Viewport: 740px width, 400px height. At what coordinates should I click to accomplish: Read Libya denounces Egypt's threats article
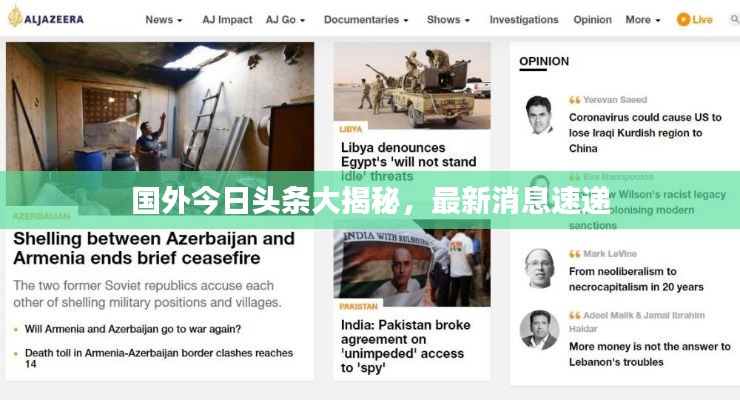point(409,161)
